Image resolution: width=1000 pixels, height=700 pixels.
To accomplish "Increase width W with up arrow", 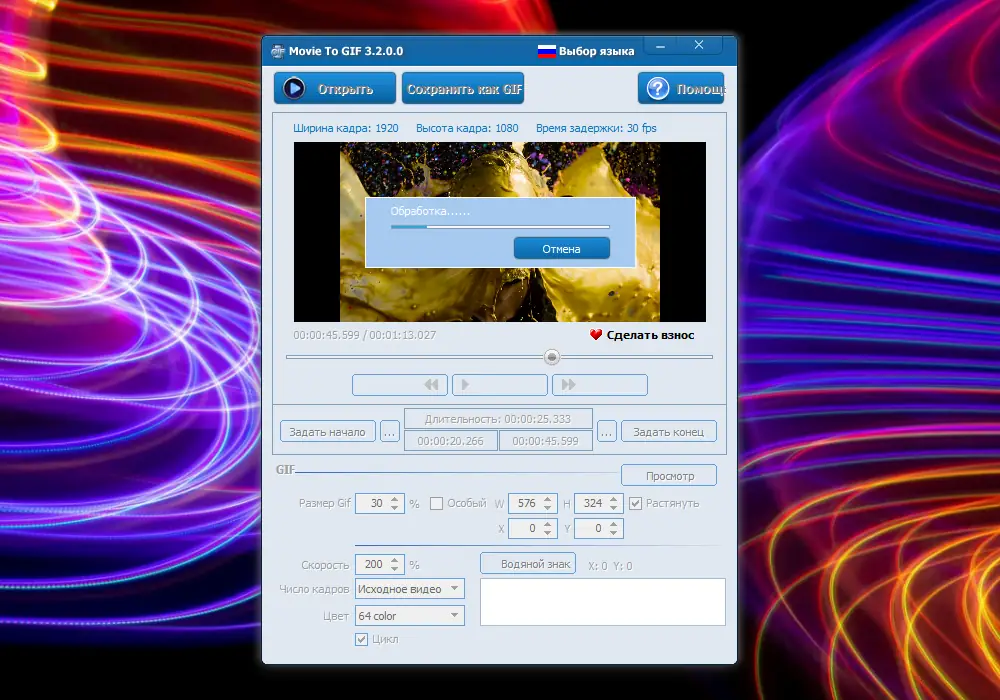I will point(548,499).
